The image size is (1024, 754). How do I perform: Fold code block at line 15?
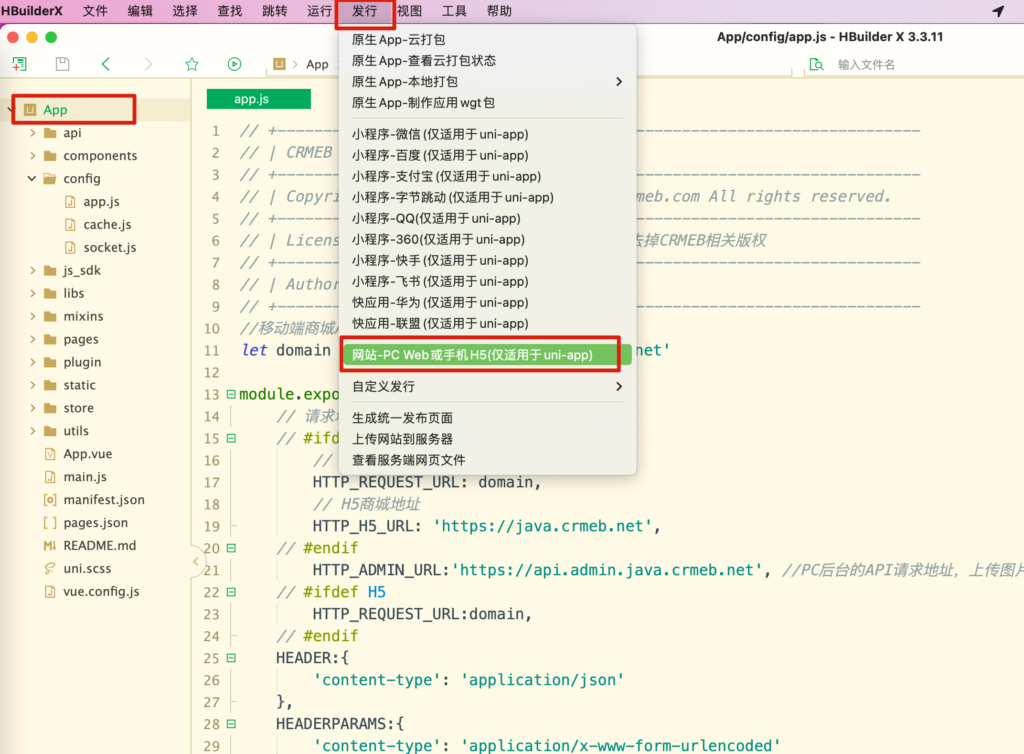(x=231, y=438)
